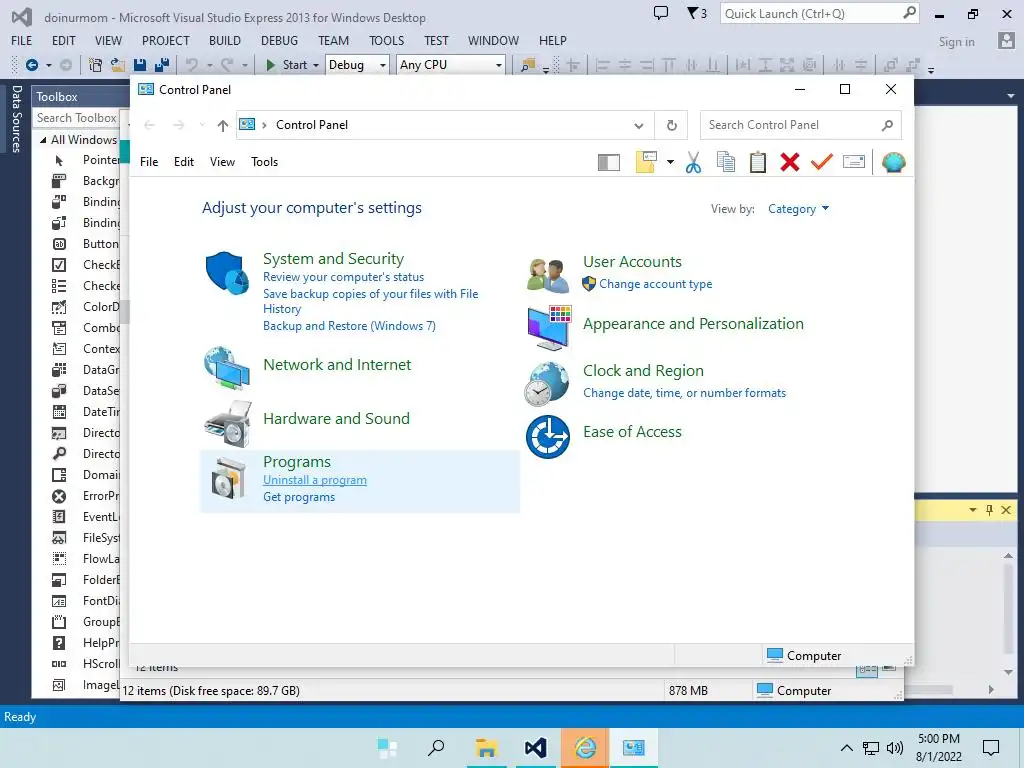This screenshot has height=768, width=1024.
Task: Open the Visual Studio PROJECT menu
Action: click(x=165, y=40)
